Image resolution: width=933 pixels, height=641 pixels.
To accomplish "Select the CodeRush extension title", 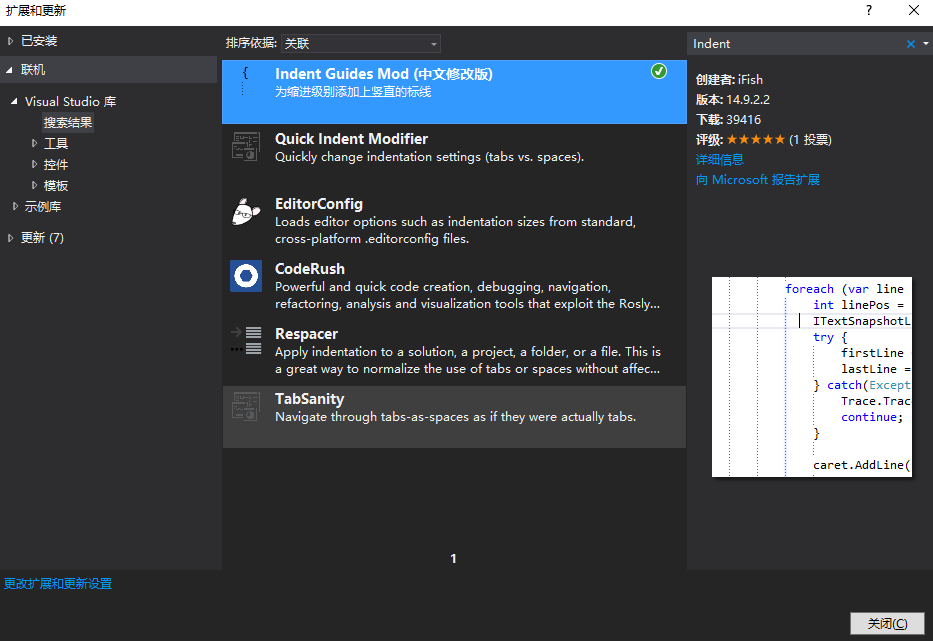I will 309,269.
